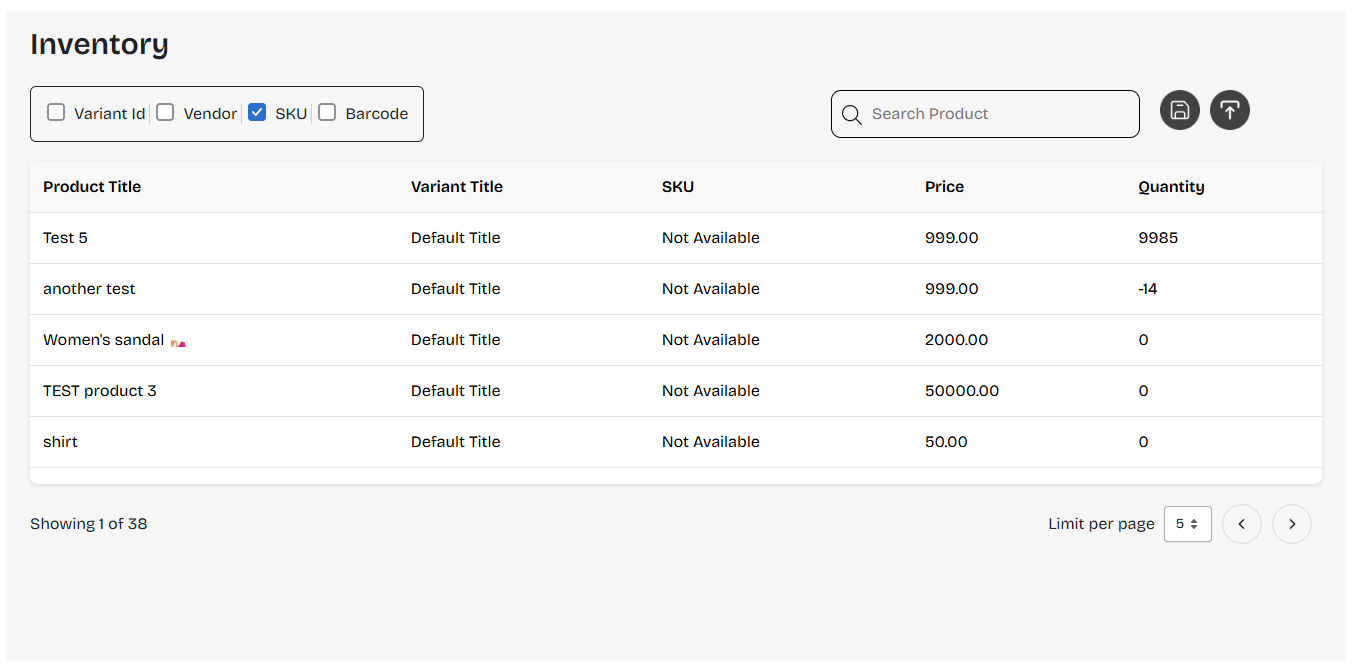Tick the Vendor column checkbox
The image size is (1355, 672).
point(166,112)
